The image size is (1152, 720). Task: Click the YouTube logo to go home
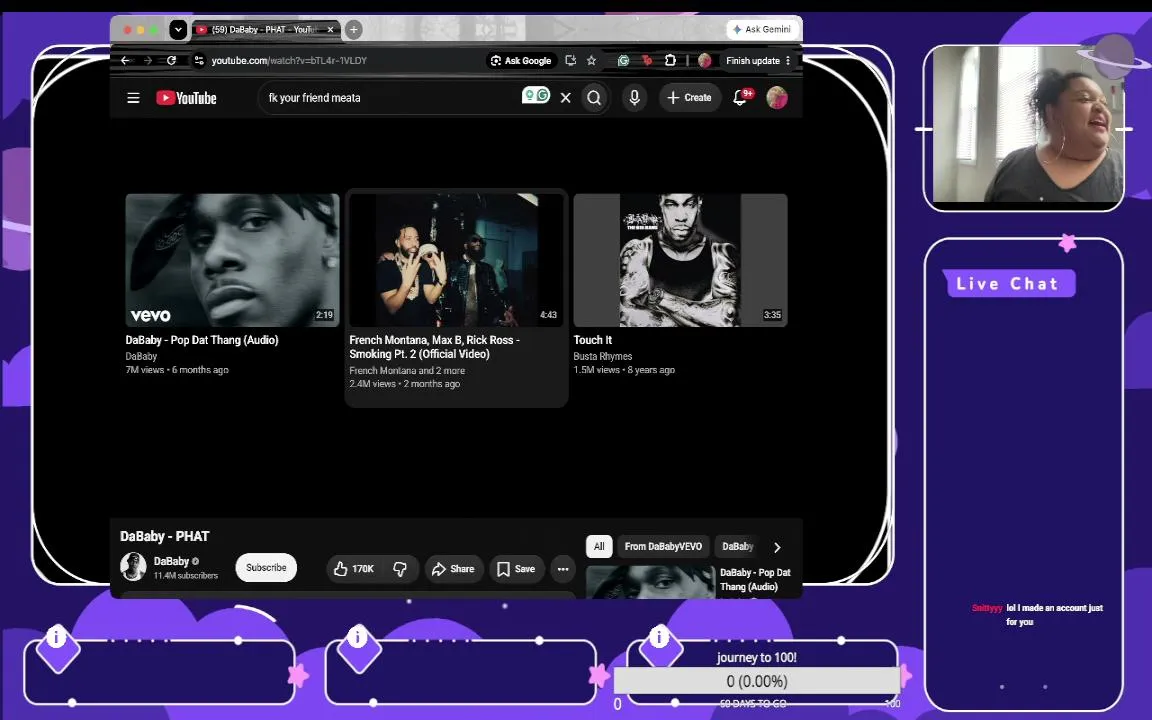[187, 98]
